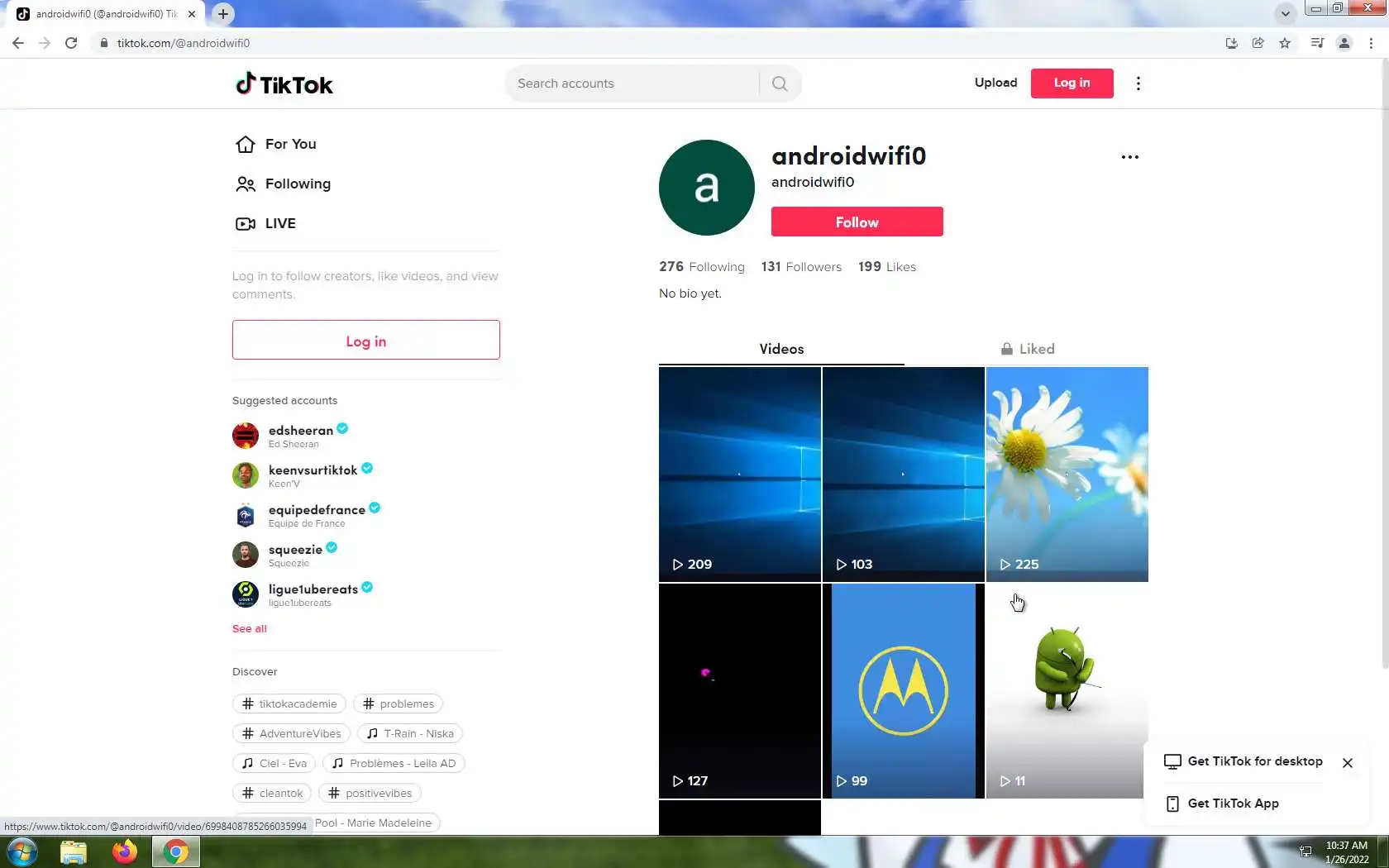
Task: Bookmark this page with the star
Action: [1285, 43]
